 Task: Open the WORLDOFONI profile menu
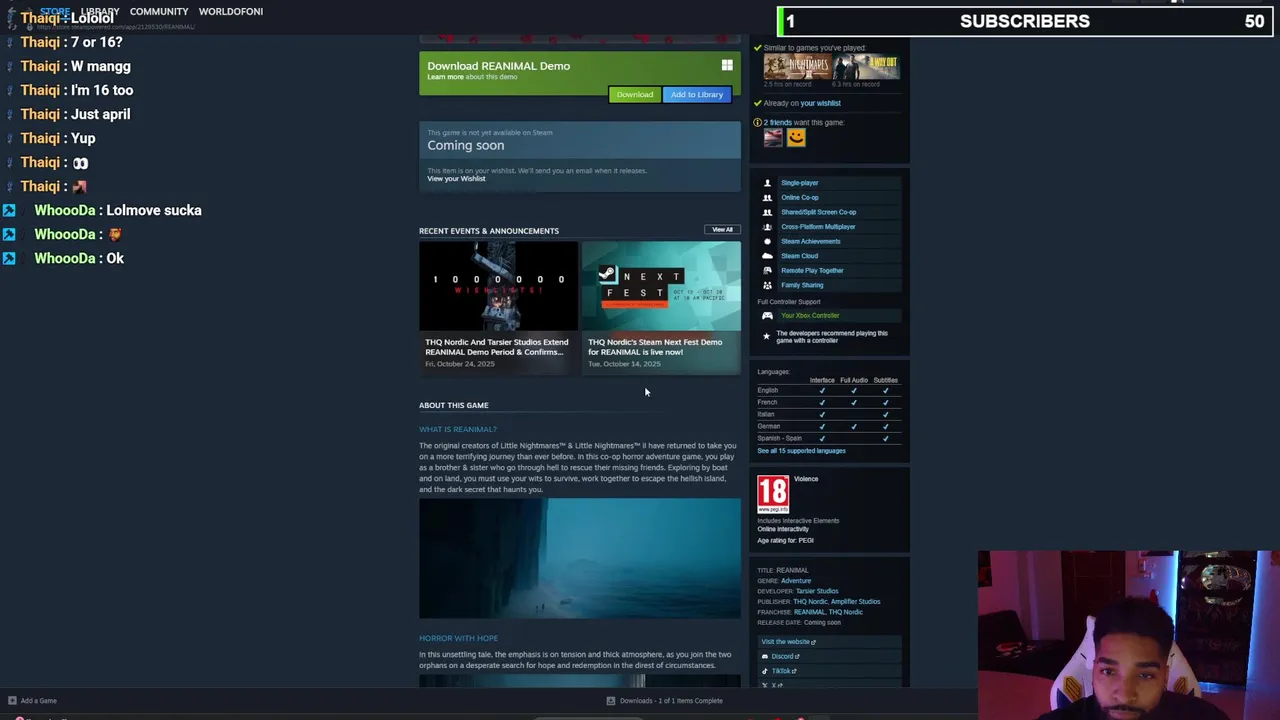click(231, 11)
